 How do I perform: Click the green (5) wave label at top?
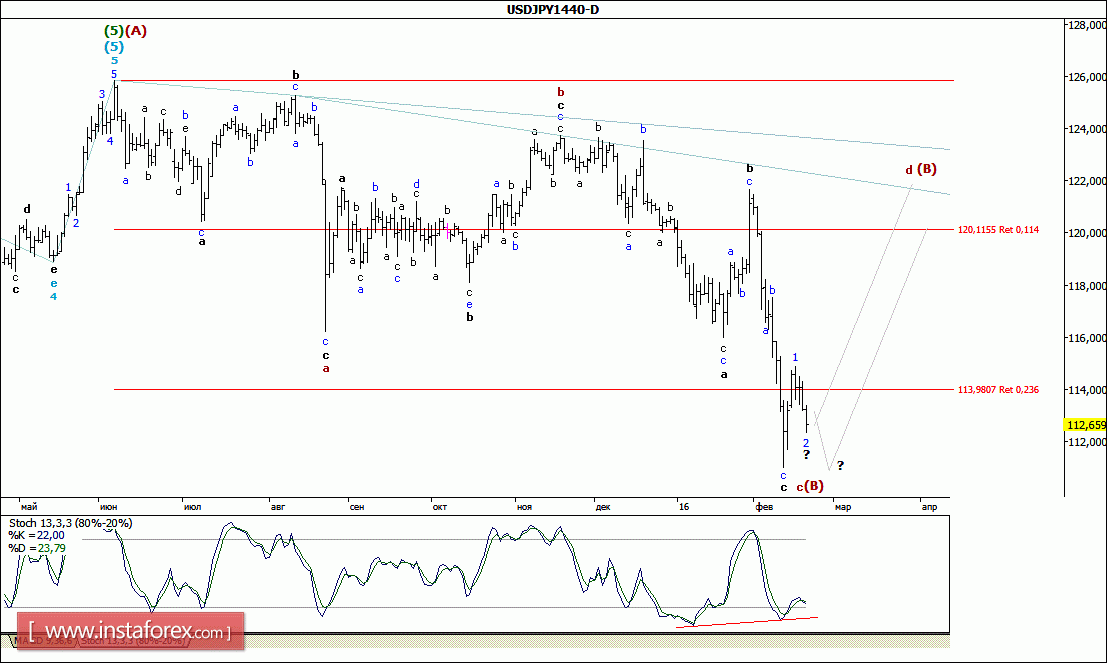(115, 31)
